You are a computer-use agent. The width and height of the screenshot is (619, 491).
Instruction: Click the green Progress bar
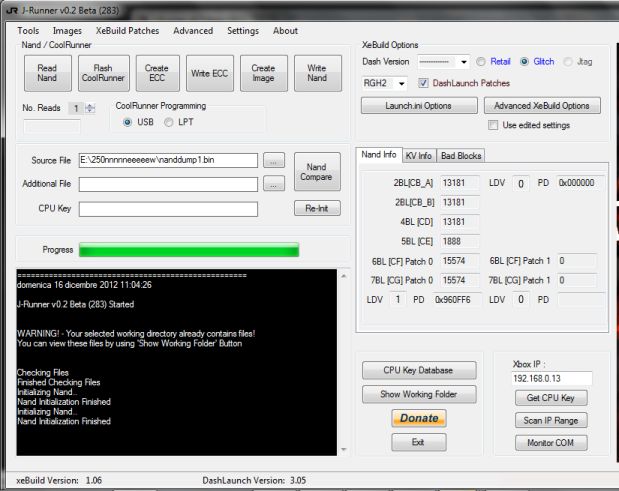click(189, 250)
